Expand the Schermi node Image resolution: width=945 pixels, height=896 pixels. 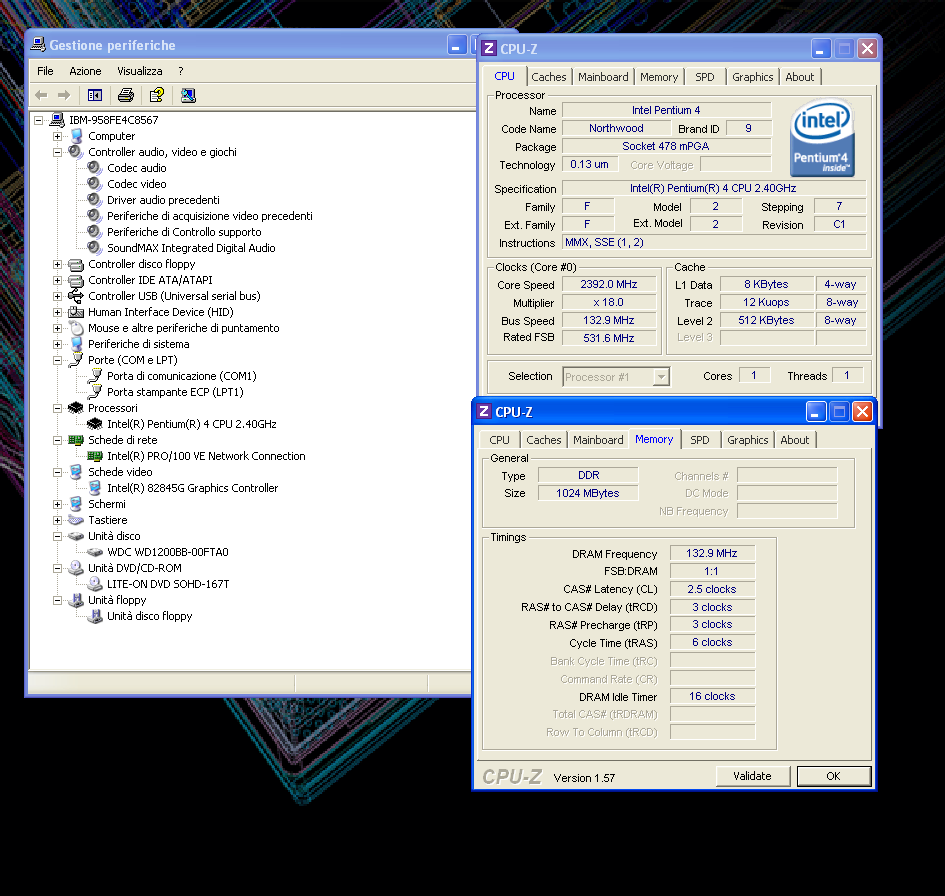pos(57,504)
